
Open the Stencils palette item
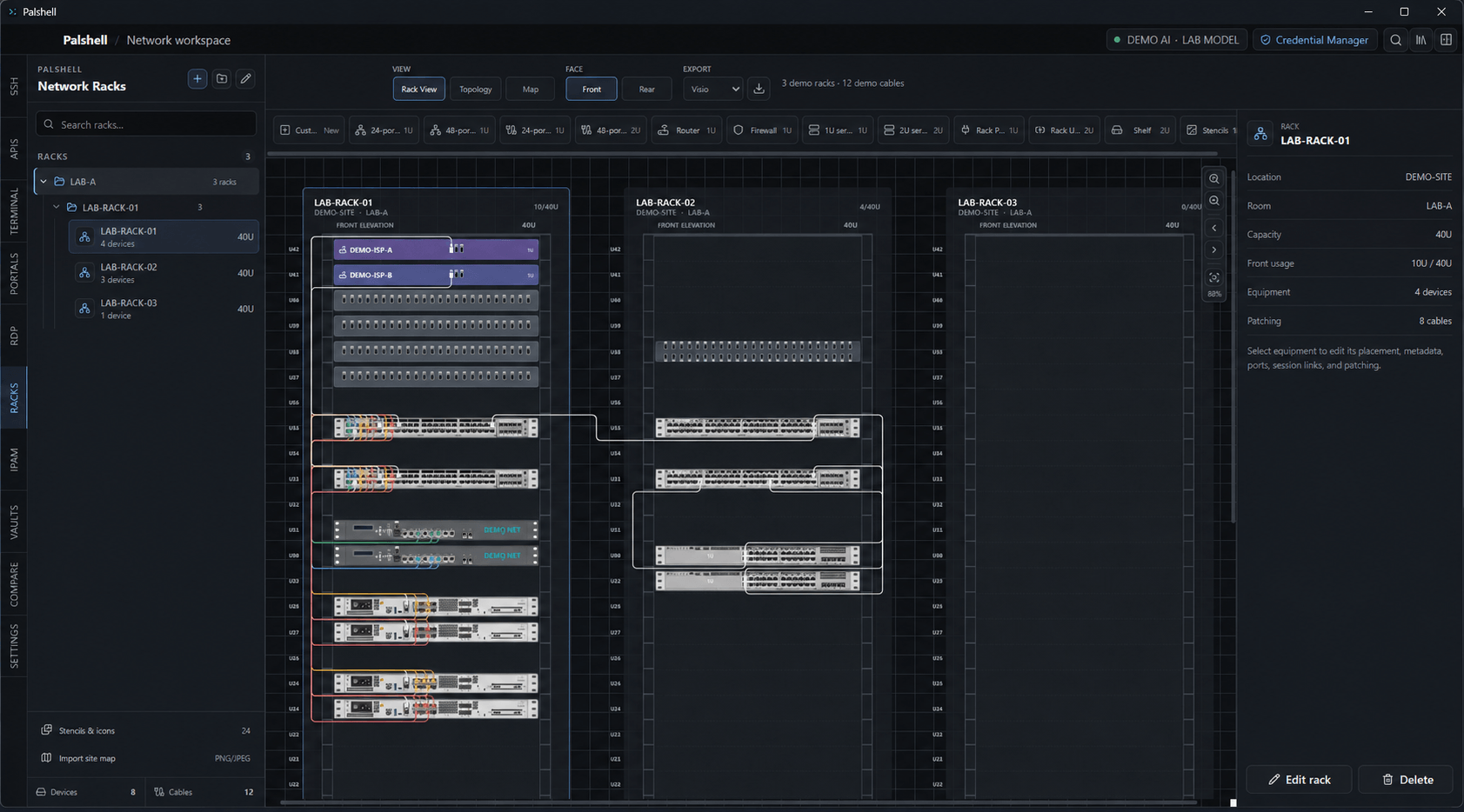(1209, 130)
